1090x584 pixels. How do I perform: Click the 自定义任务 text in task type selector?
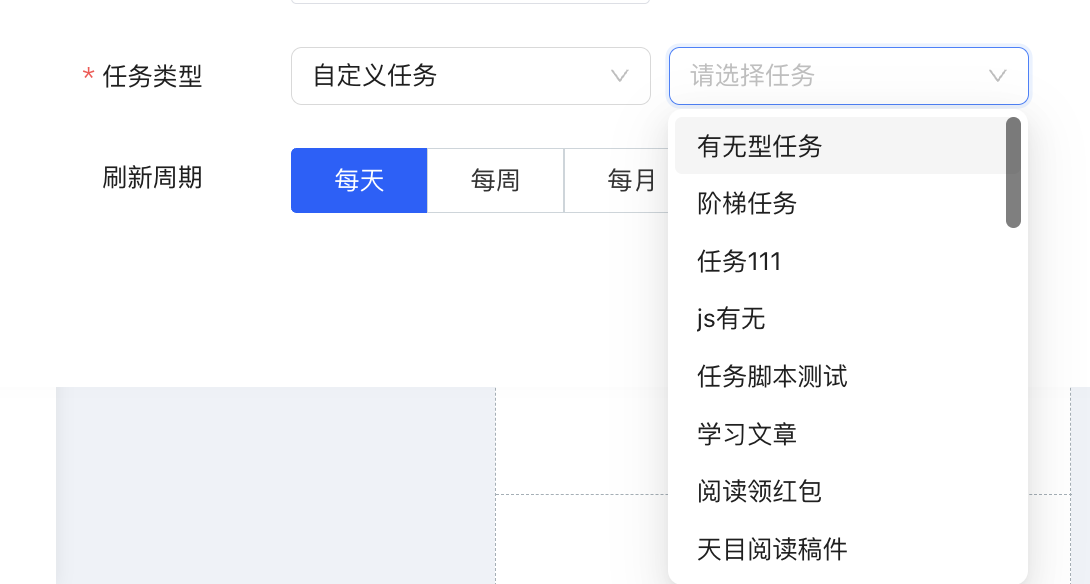click(x=375, y=76)
